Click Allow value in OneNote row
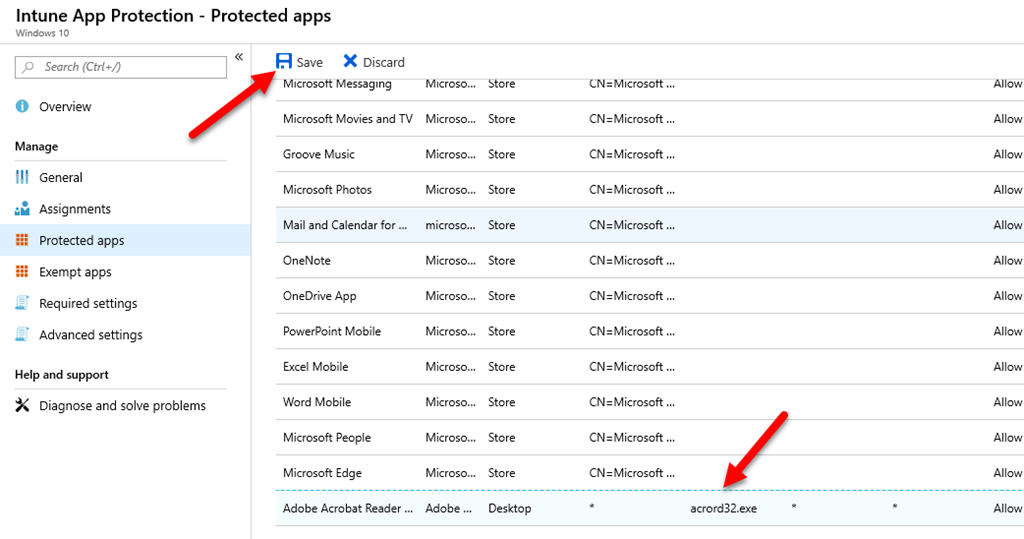Viewport: 1024px width, 539px height. (x=1006, y=260)
